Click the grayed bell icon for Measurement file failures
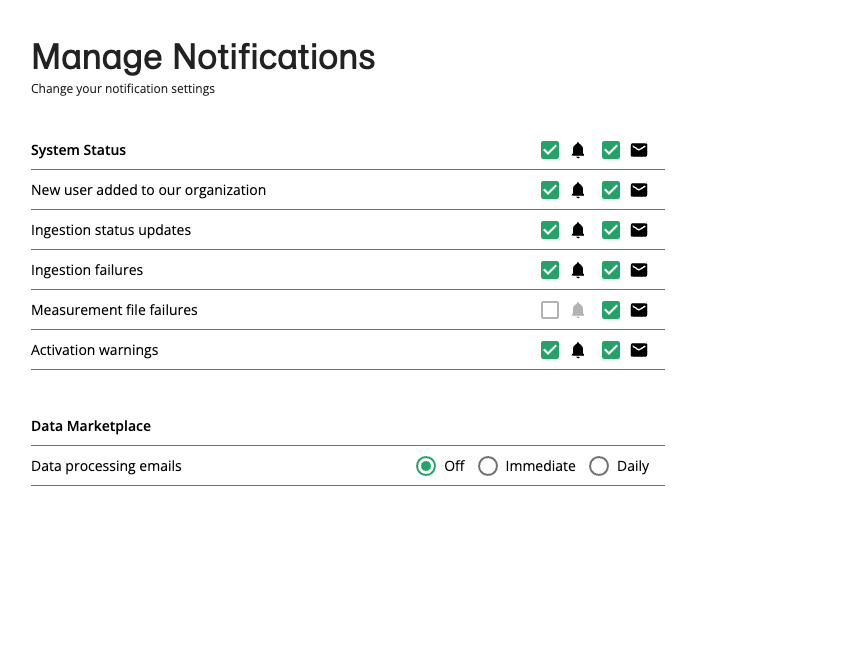This screenshot has width=846, height=661. click(578, 309)
